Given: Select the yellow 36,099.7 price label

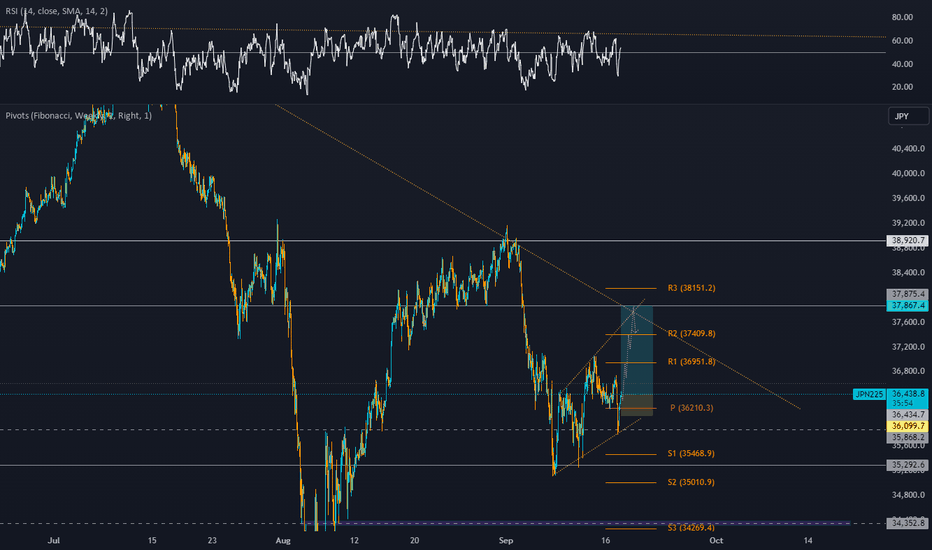Looking at the screenshot, I should (907, 426).
